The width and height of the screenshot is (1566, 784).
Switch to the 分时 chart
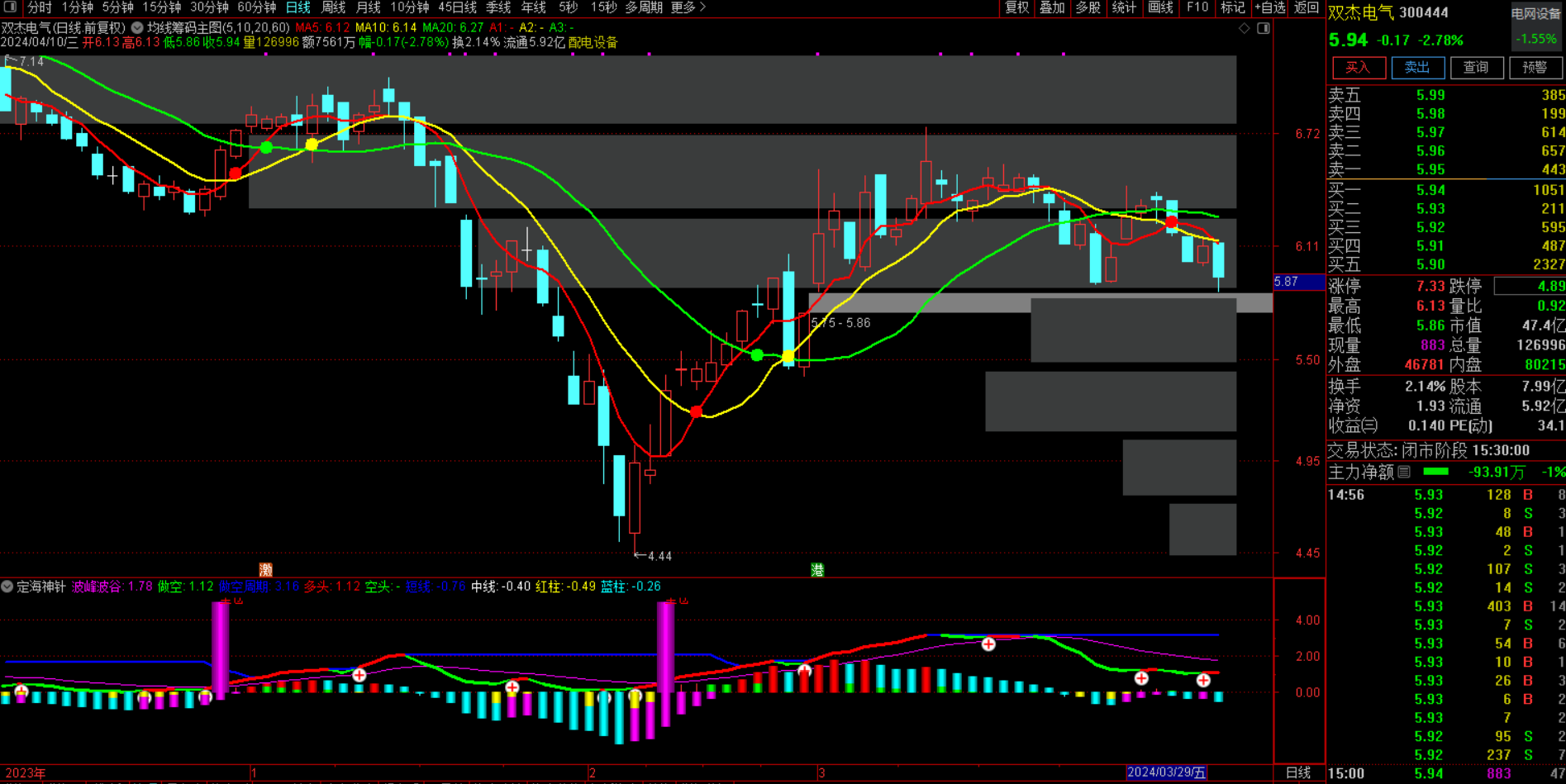tap(40, 7)
